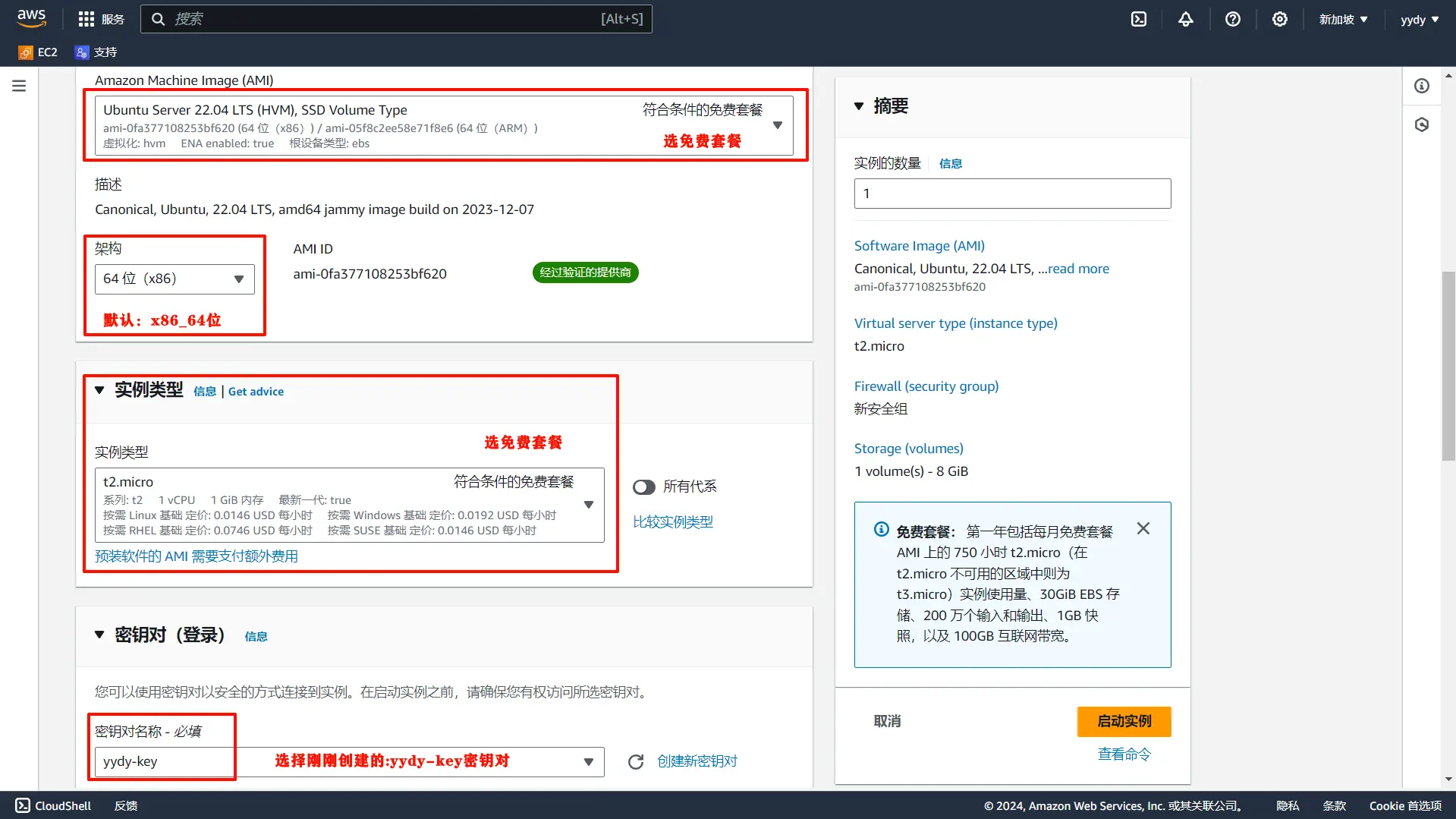Click the search magnifier icon
This screenshot has width=1456, height=819.
click(x=158, y=19)
